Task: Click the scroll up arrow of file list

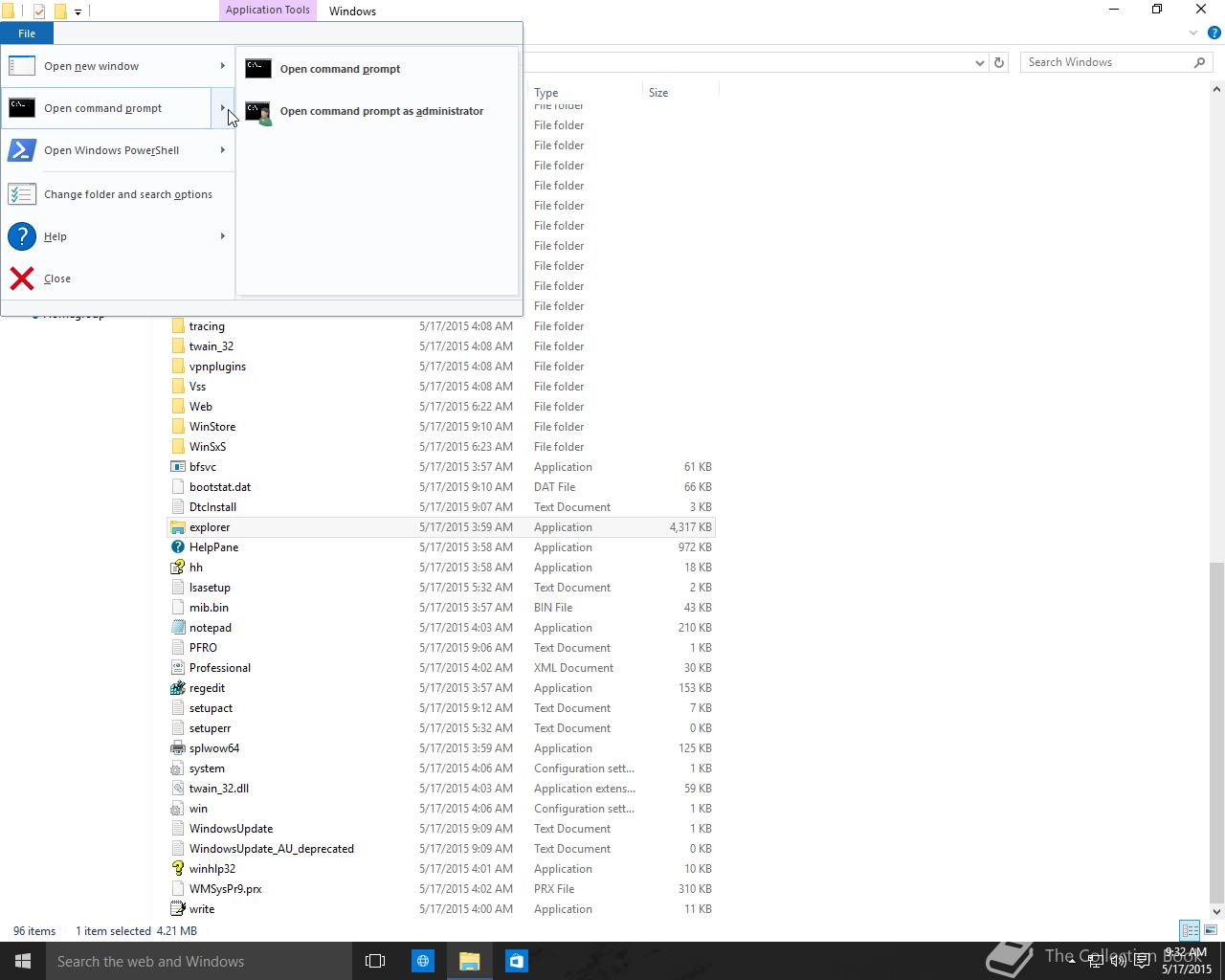Action: (x=1216, y=89)
